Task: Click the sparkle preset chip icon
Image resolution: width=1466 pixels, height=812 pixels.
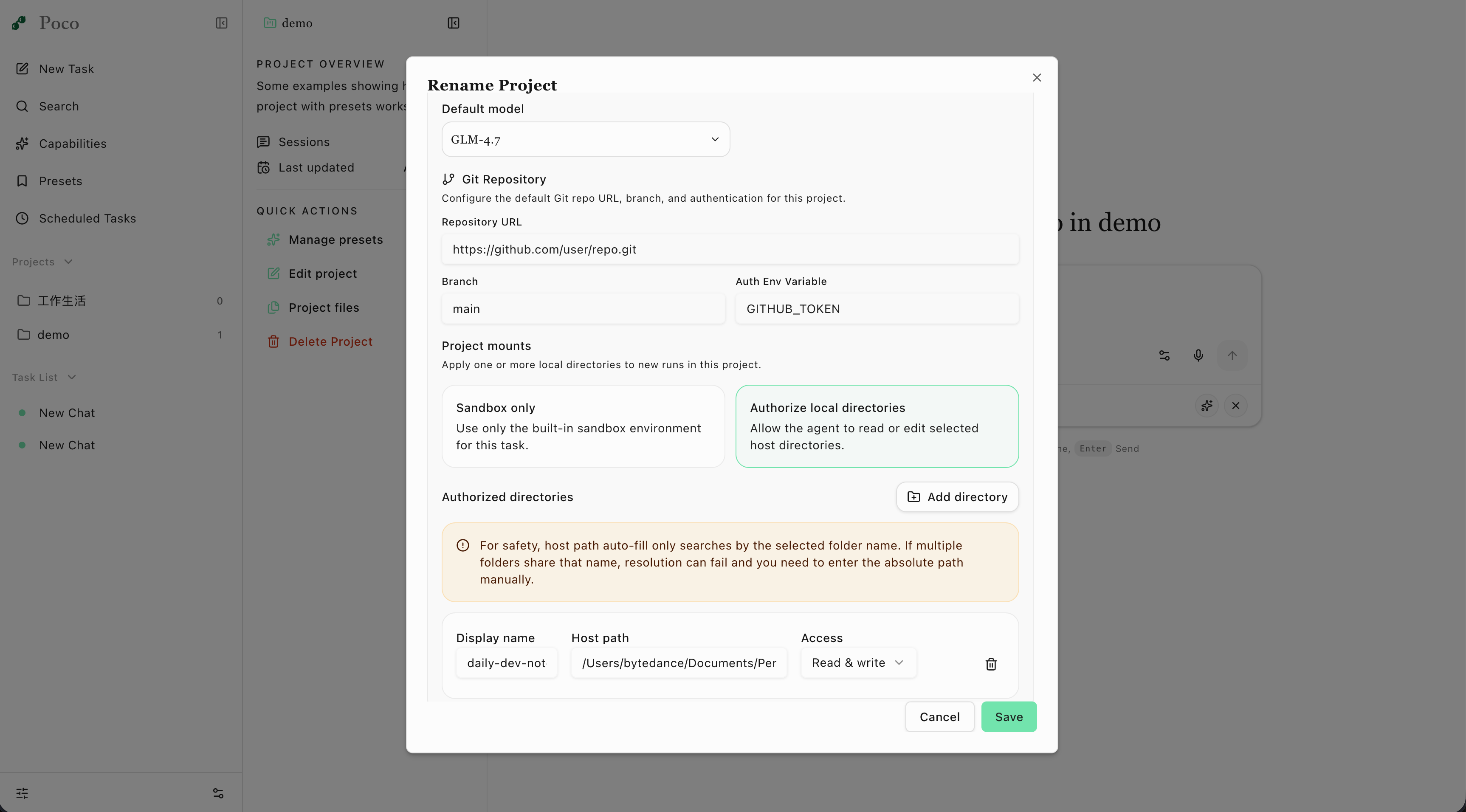Action: click(x=1206, y=406)
